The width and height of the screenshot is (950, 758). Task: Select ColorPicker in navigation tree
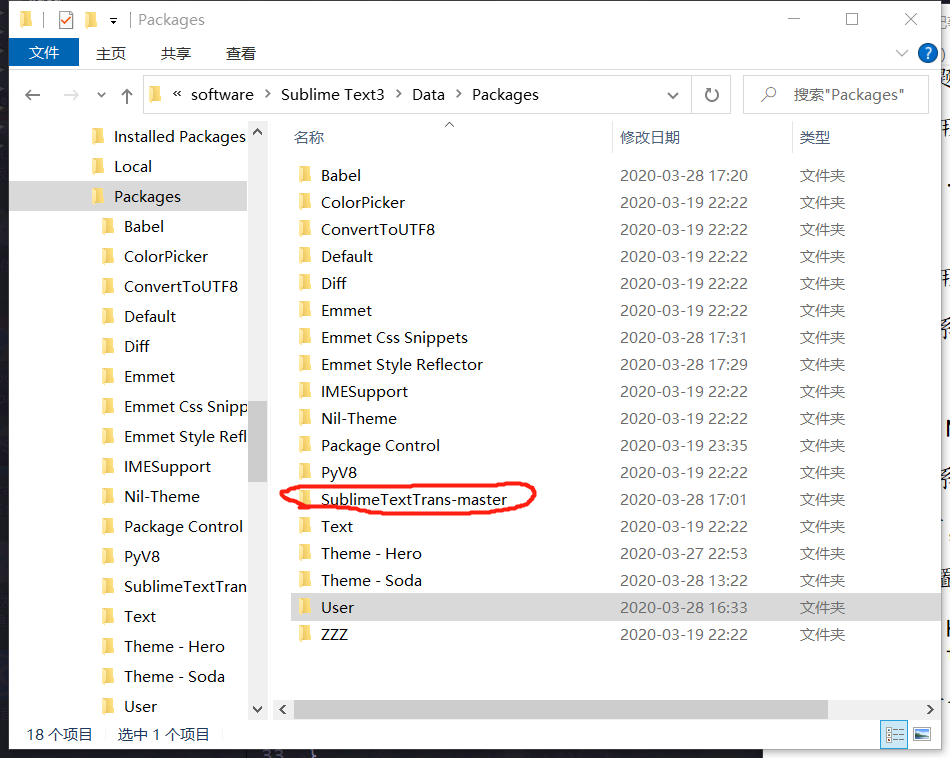pos(165,256)
